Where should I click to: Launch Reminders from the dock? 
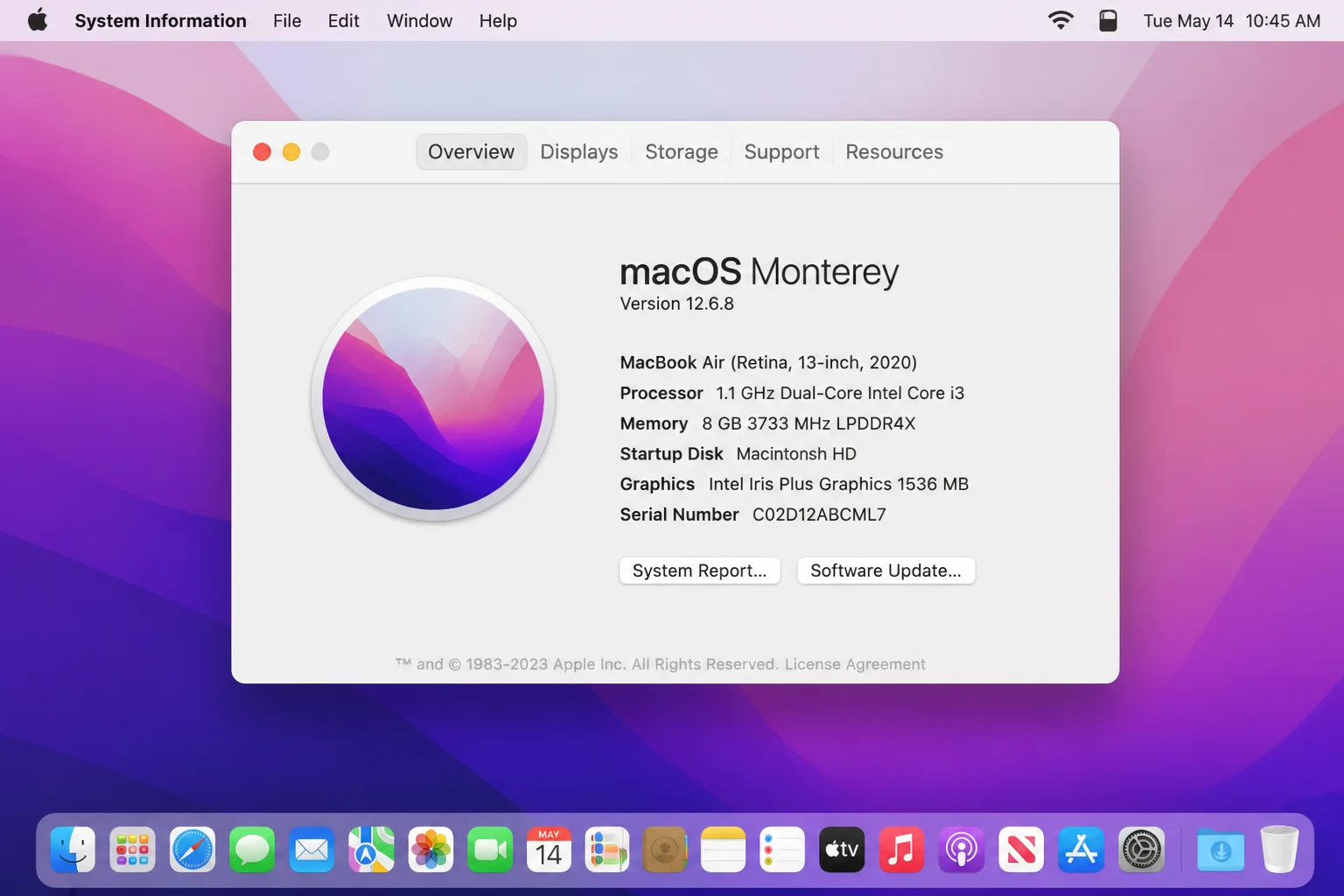[x=782, y=850]
